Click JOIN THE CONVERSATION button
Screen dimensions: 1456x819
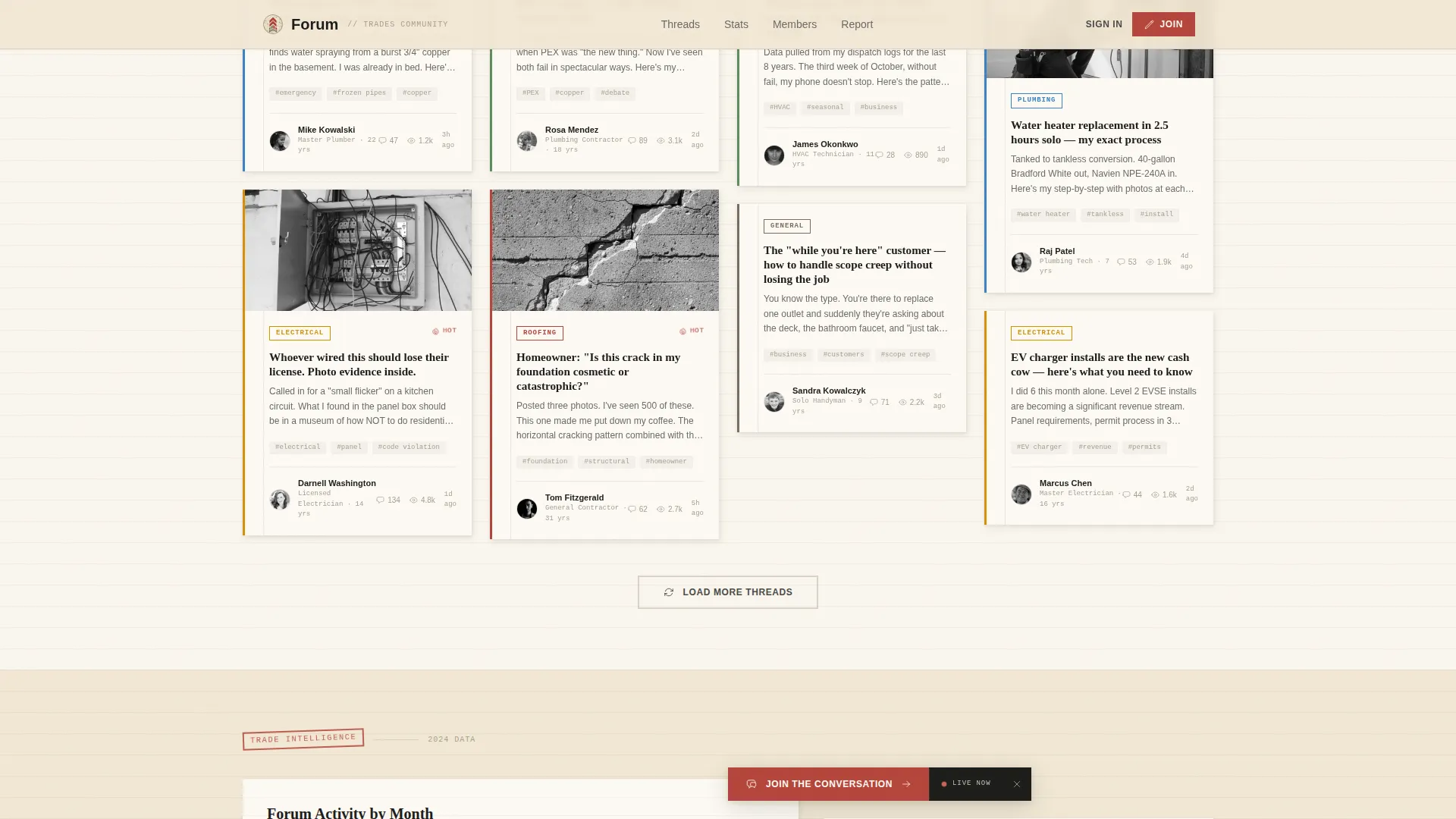828,784
